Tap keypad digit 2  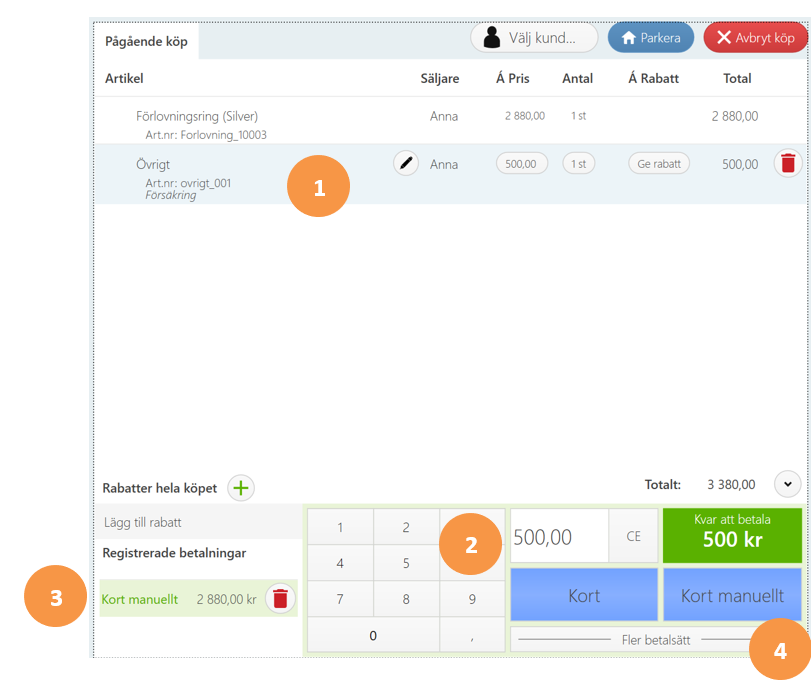click(x=407, y=527)
